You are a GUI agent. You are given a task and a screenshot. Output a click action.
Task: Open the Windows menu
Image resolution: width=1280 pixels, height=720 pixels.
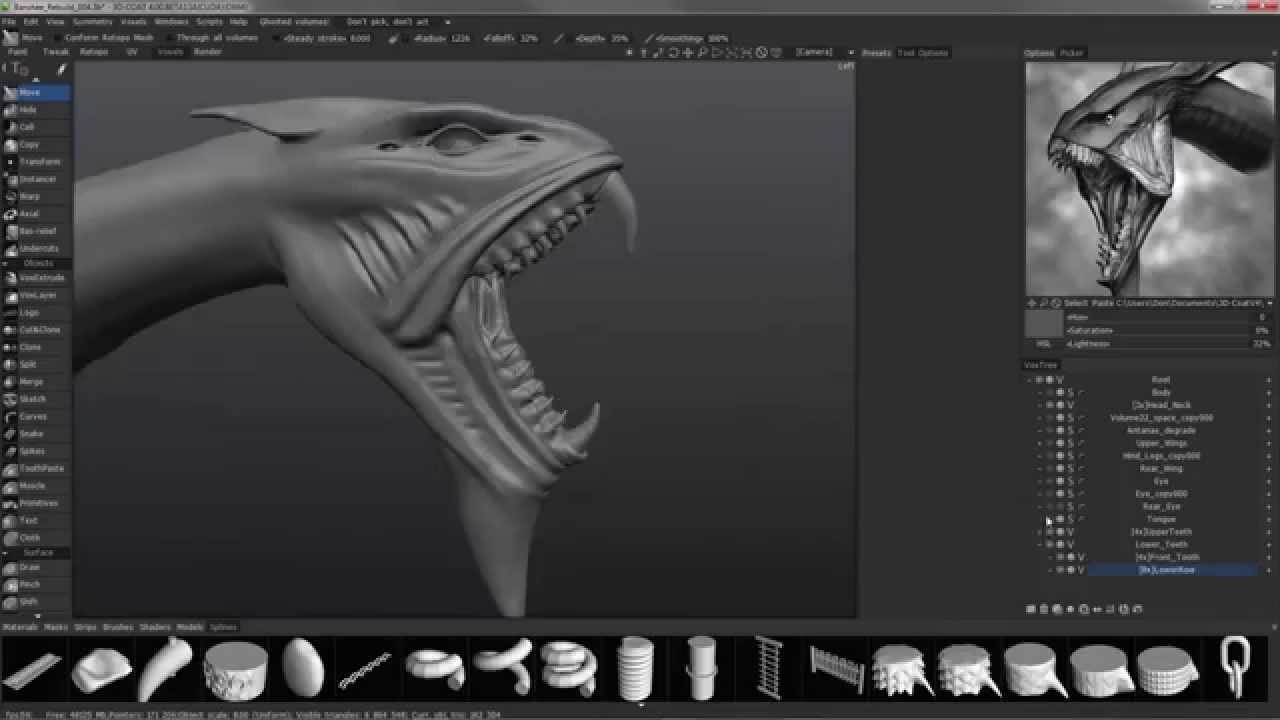171,21
